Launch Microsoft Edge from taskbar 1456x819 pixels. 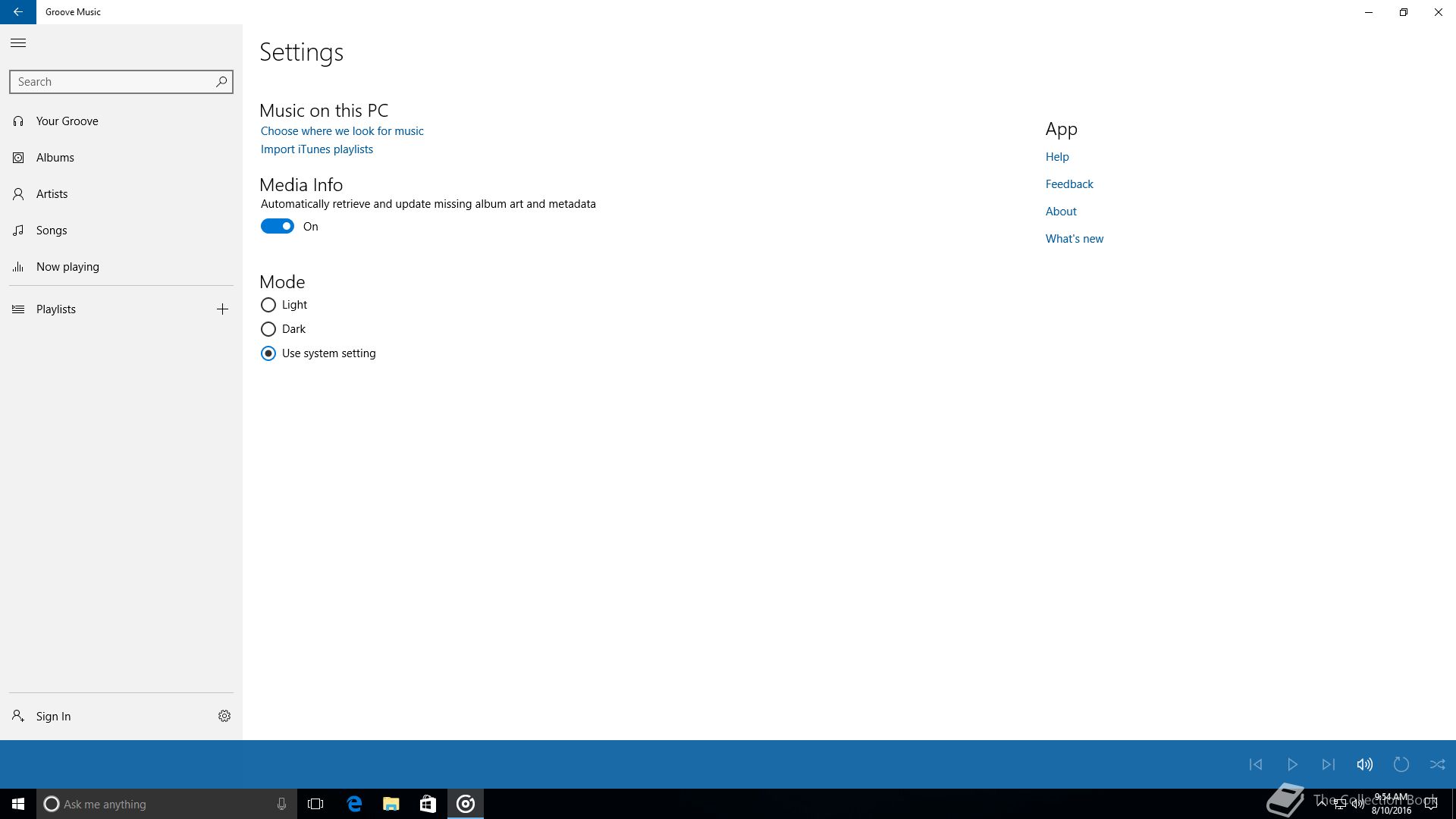pyautogui.click(x=354, y=804)
